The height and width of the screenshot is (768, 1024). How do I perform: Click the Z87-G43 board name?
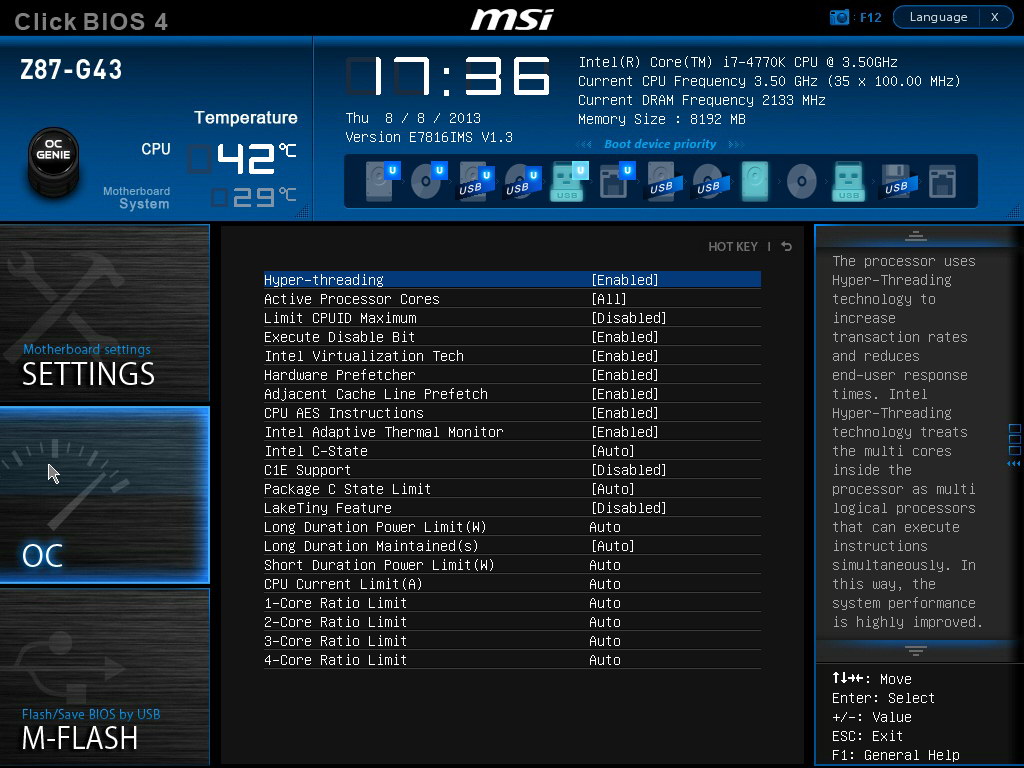point(71,69)
